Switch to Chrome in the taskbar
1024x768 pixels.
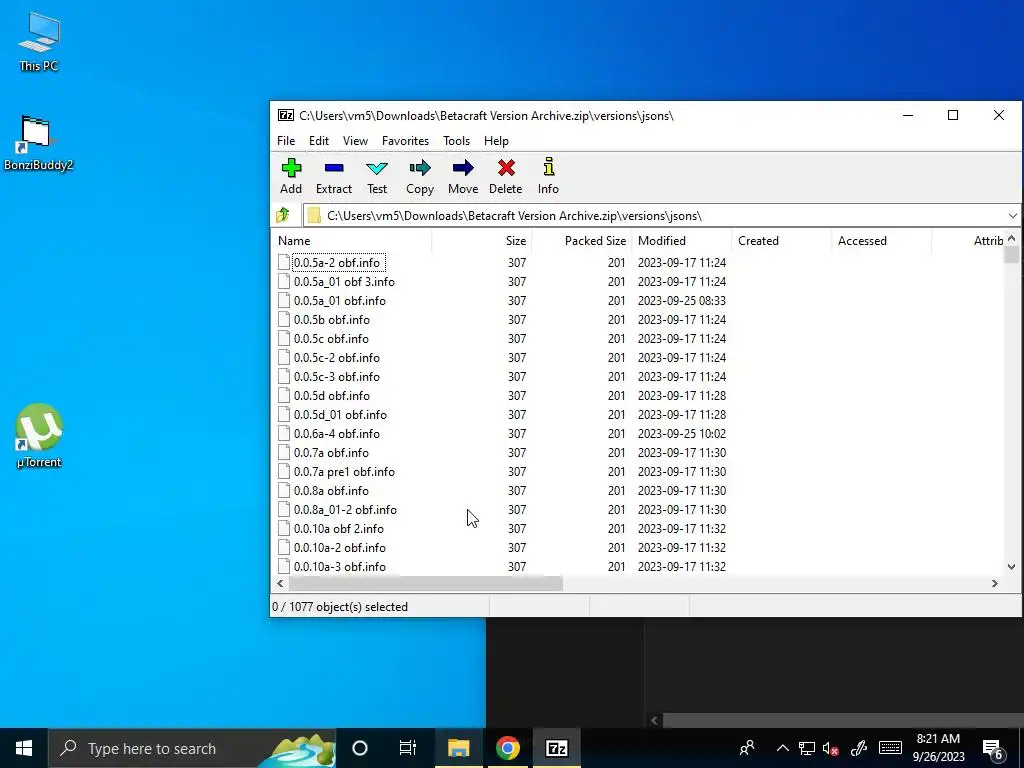pos(507,748)
